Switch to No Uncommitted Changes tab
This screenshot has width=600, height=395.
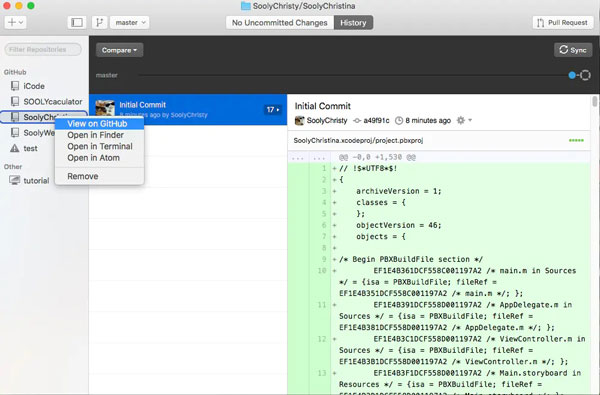(280, 23)
